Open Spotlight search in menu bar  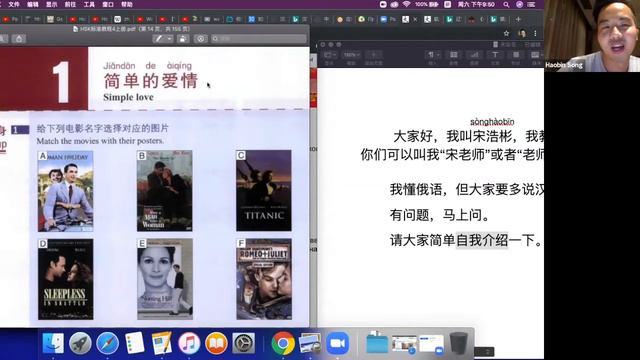click(x=506, y=4)
